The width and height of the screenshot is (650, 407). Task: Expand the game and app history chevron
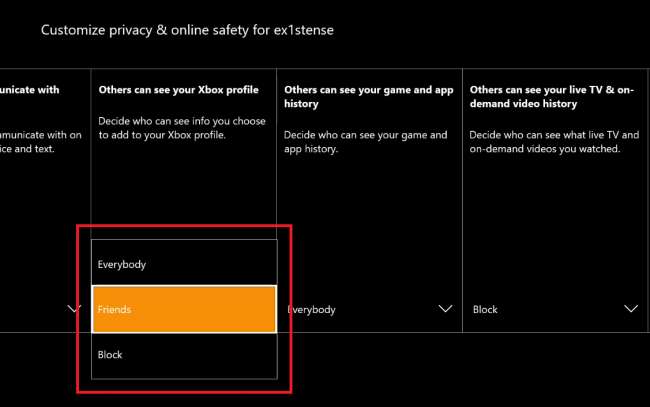(446, 309)
